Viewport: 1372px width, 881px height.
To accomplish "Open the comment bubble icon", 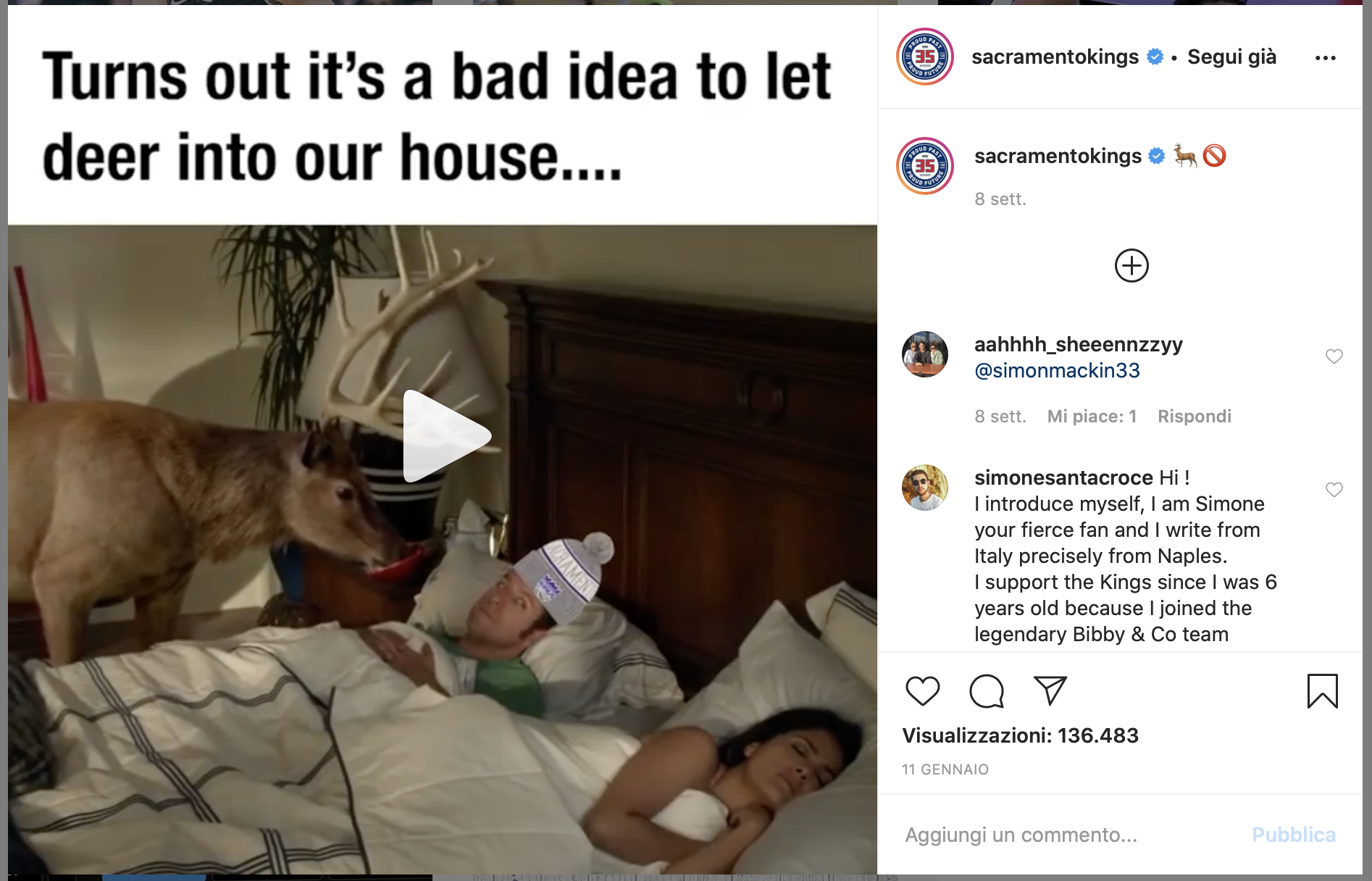I will click(x=987, y=690).
